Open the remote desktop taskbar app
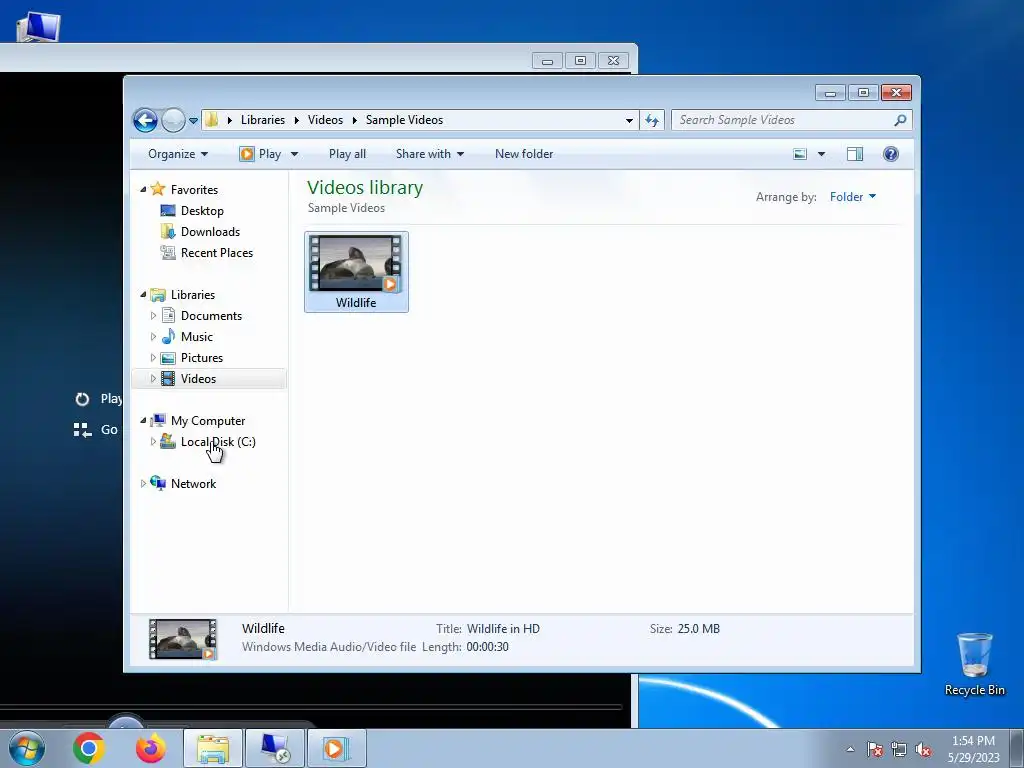This screenshot has height=768, width=1024. tap(274, 748)
